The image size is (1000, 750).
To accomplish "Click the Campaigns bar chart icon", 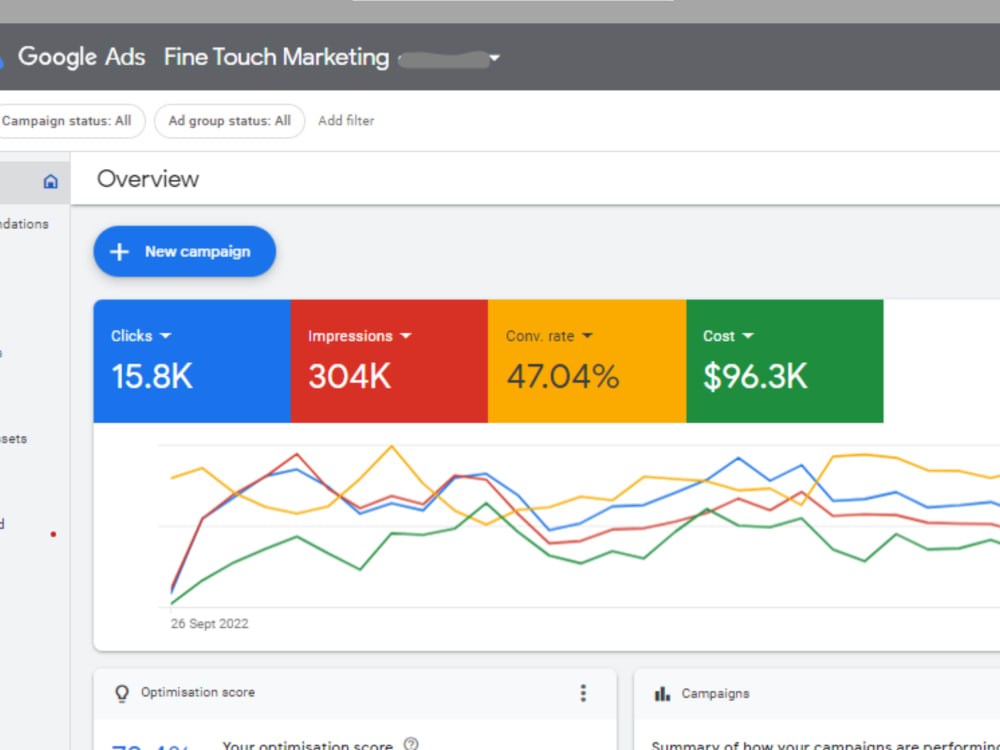I will click(662, 694).
